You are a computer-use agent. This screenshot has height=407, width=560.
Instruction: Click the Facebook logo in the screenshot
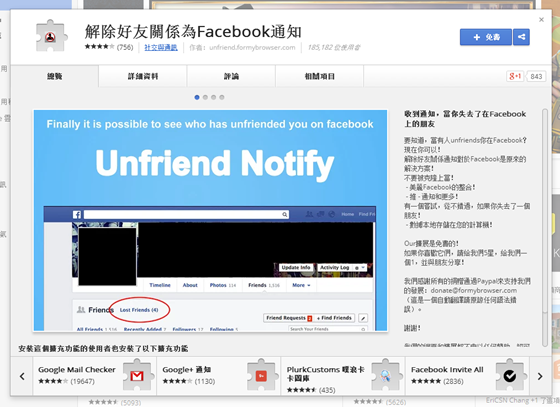click(77, 214)
